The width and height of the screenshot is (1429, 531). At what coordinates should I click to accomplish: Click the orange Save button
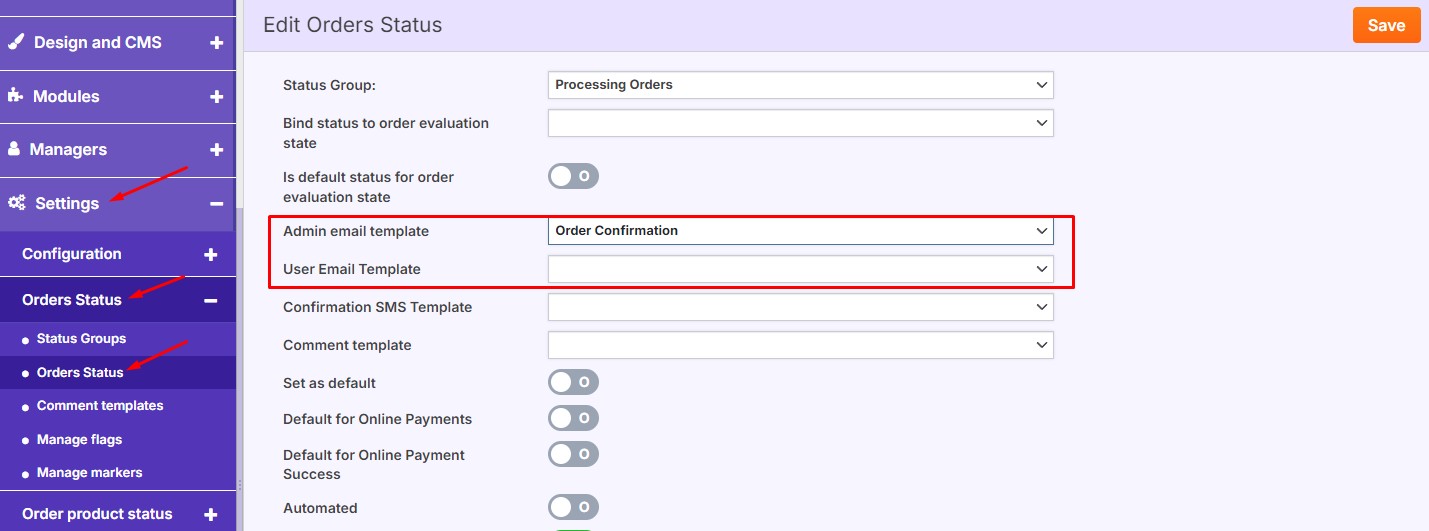[x=1386, y=26]
